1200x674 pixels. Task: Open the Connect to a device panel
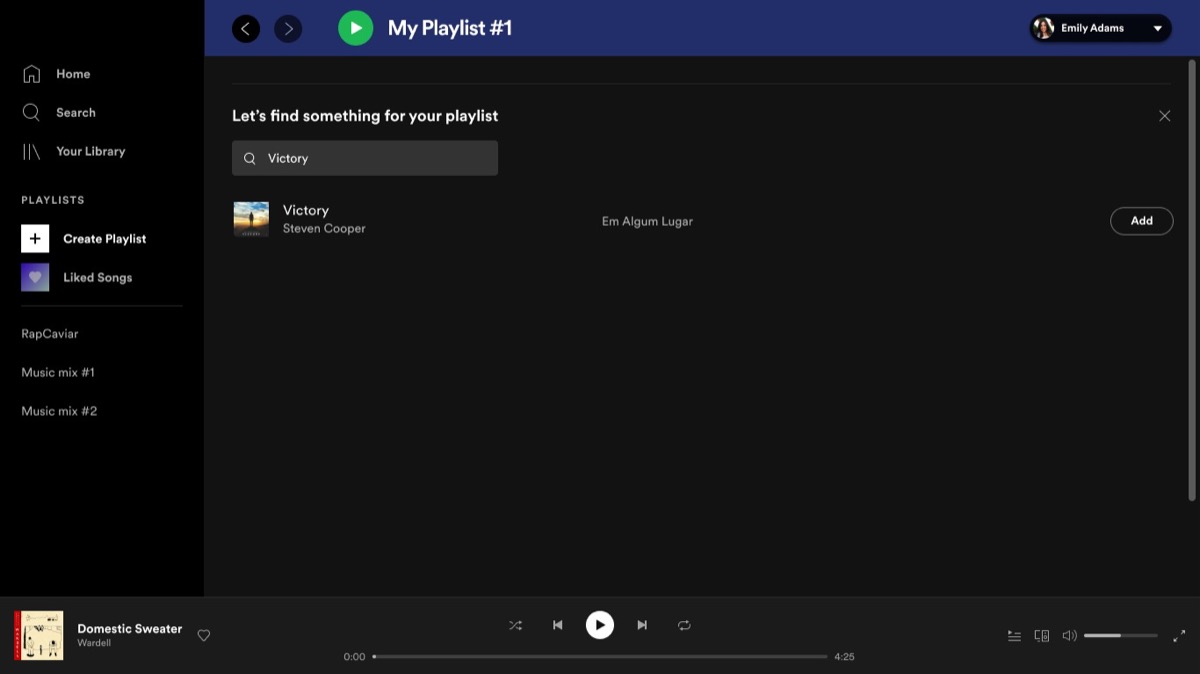[1042, 635]
